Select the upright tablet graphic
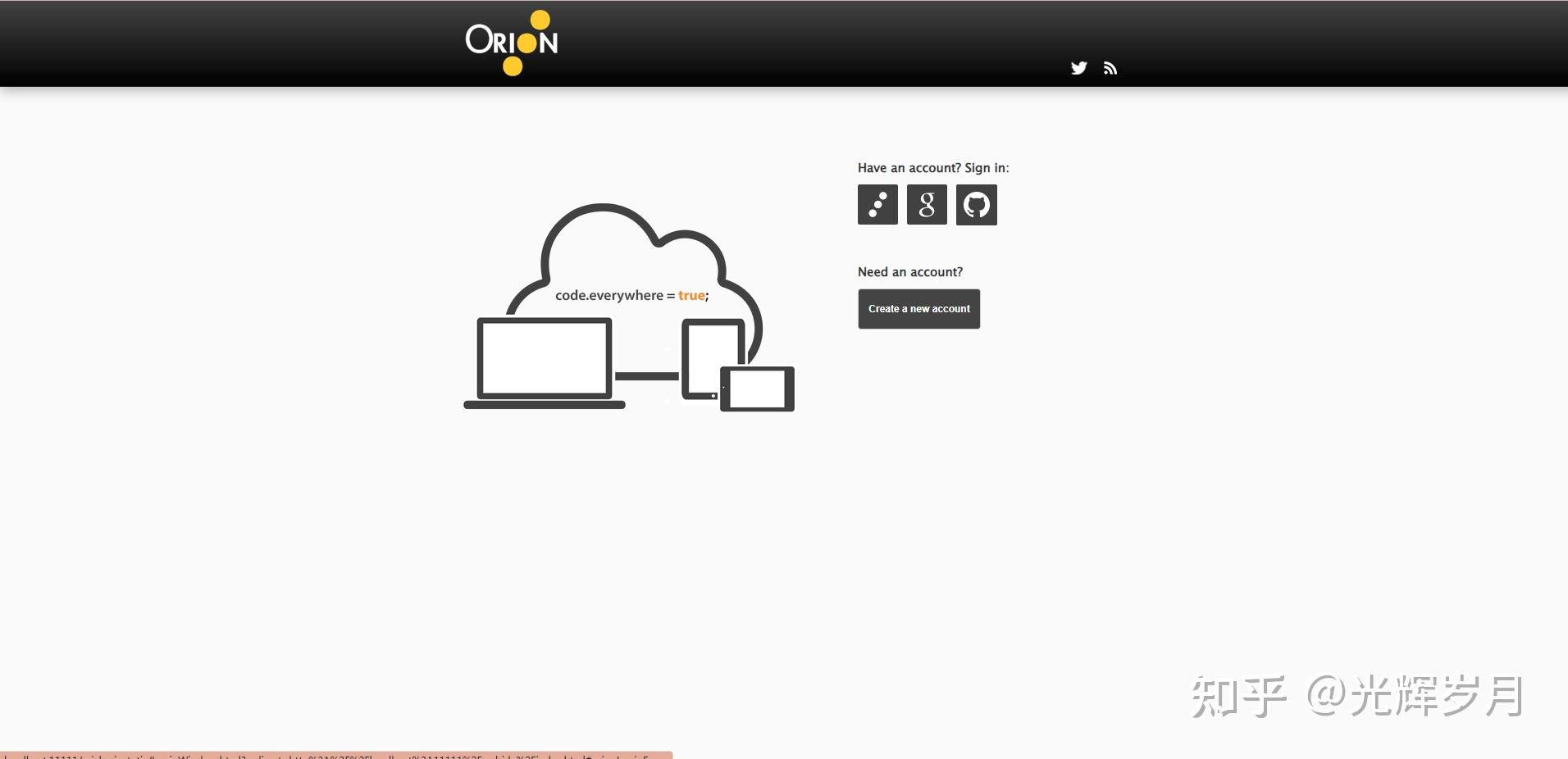This screenshot has height=759, width=1568. (x=713, y=361)
